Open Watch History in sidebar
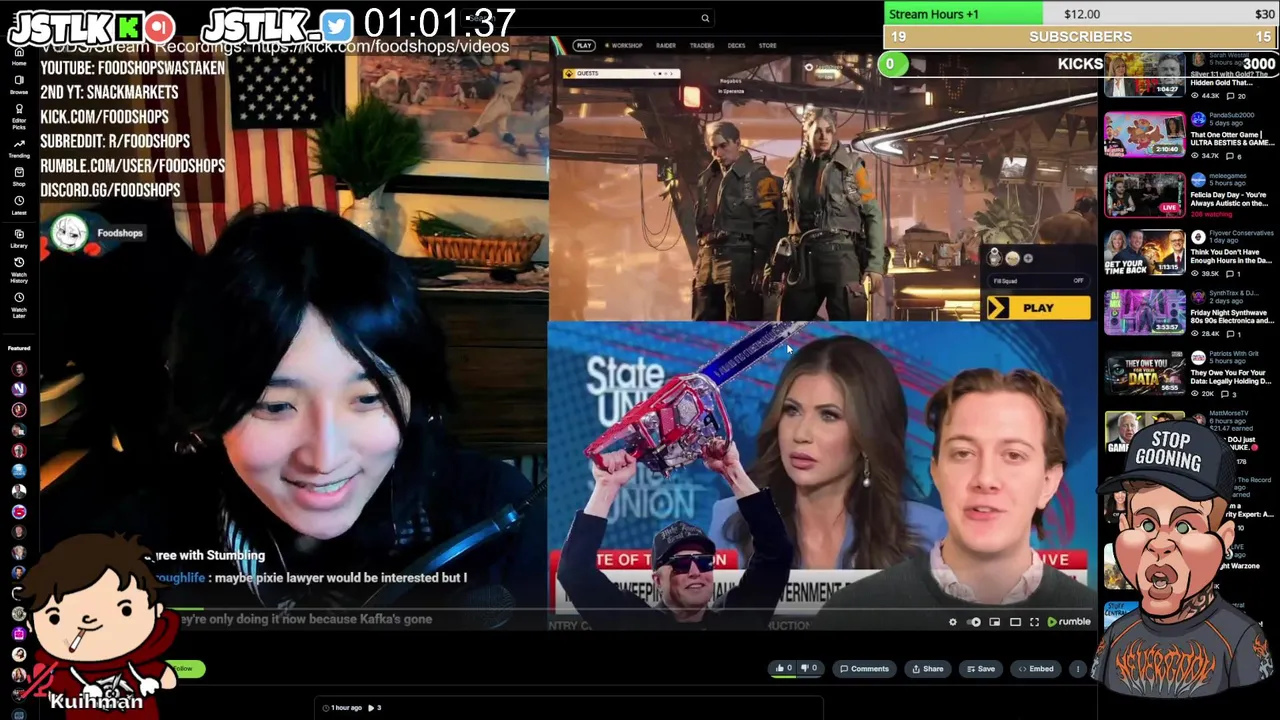Viewport: 1280px width, 720px height. (19, 272)
